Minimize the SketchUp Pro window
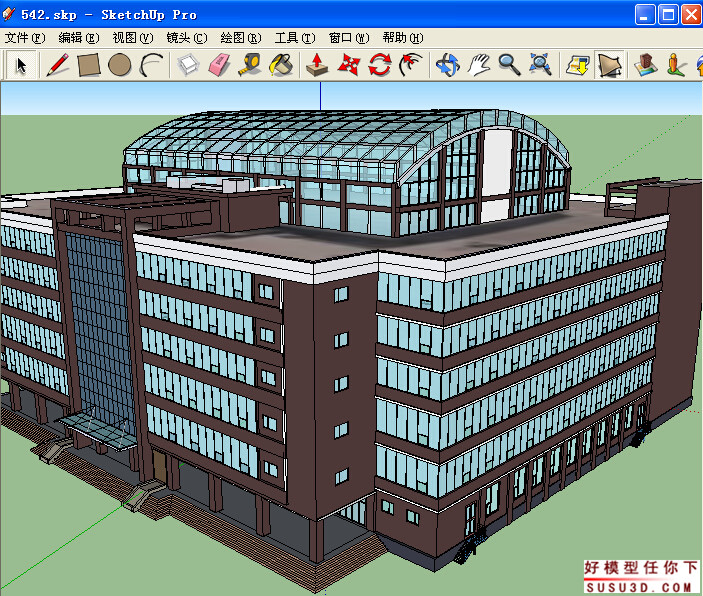The height and width of the screenshot is (596, 703). [645, 15]
